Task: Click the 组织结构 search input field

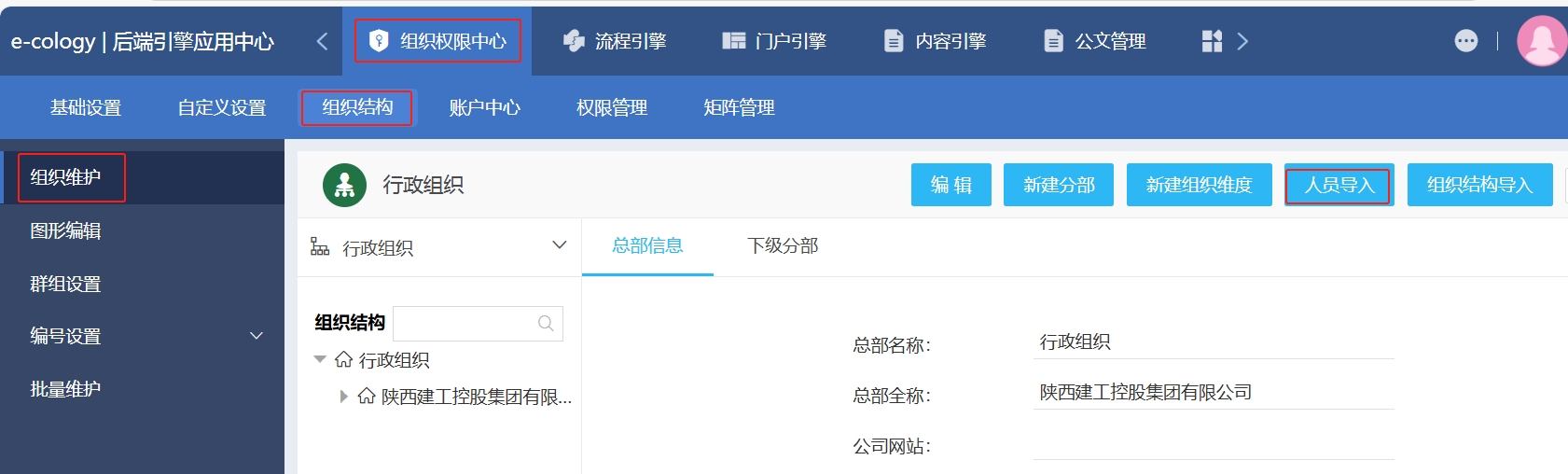Action: [465, 324]
